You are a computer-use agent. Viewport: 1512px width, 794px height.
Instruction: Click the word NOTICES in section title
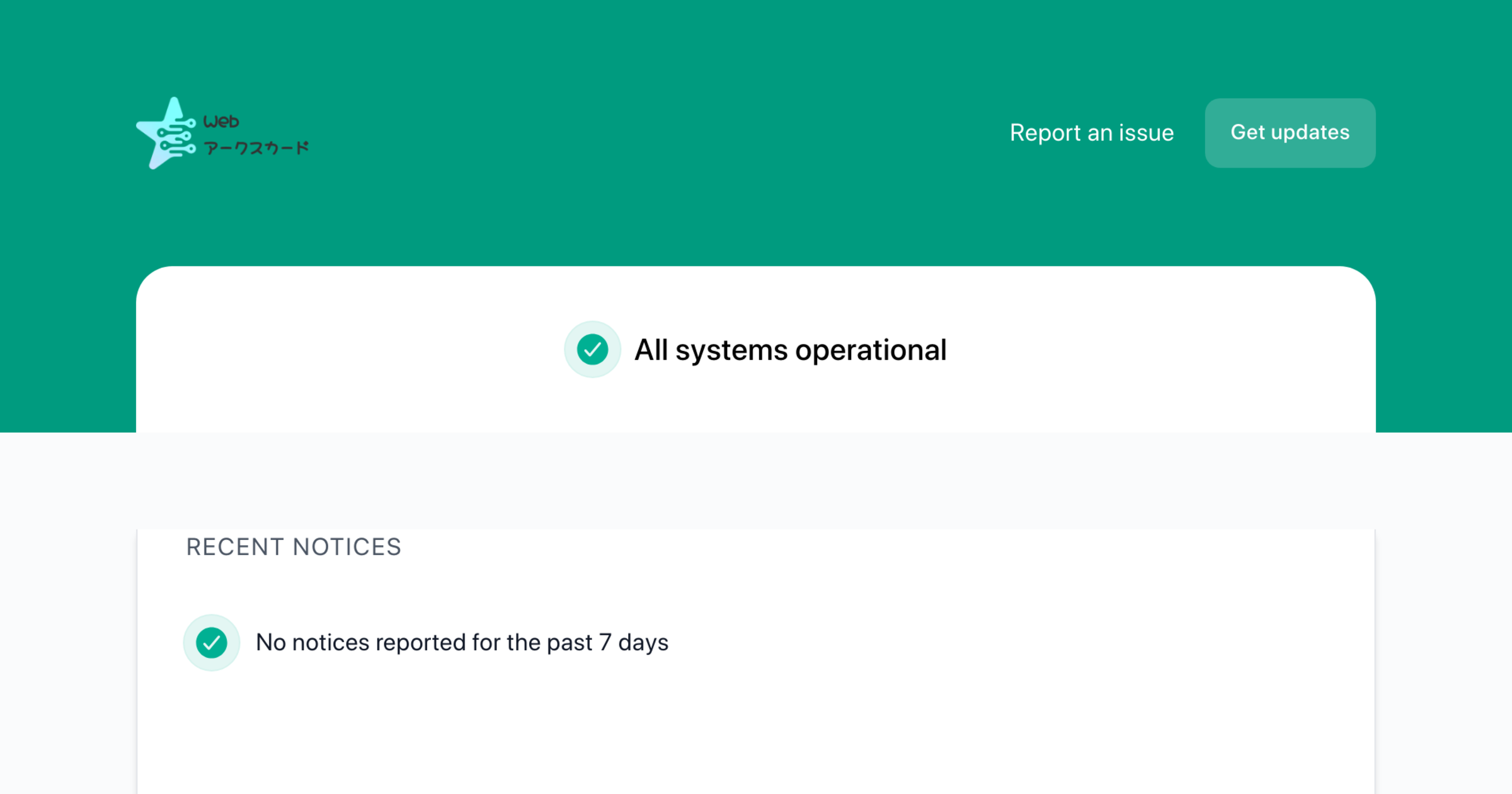[347, 547]
